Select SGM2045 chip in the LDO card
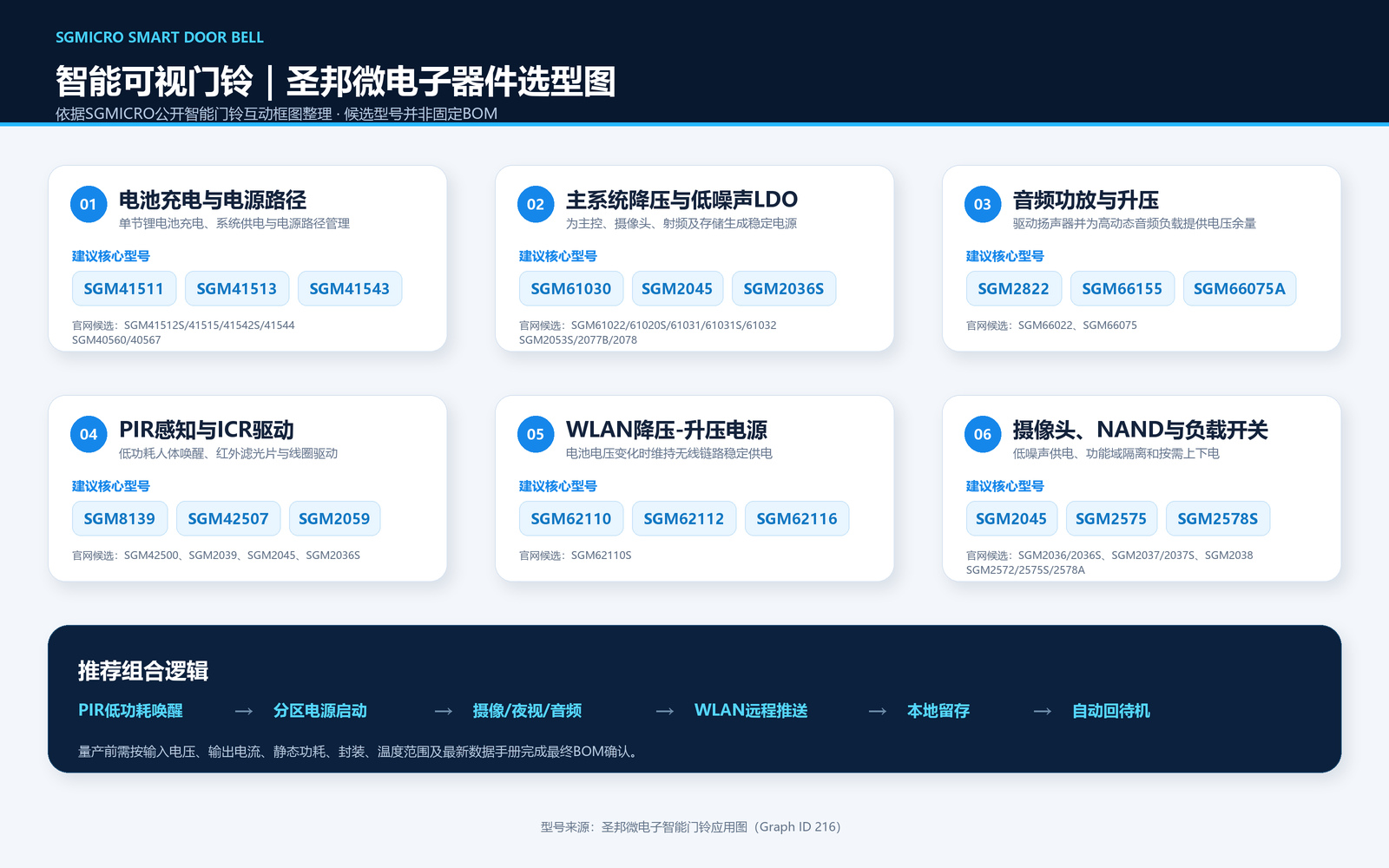The width and height of the screenshot is (1389, 868). pos(677,289)
